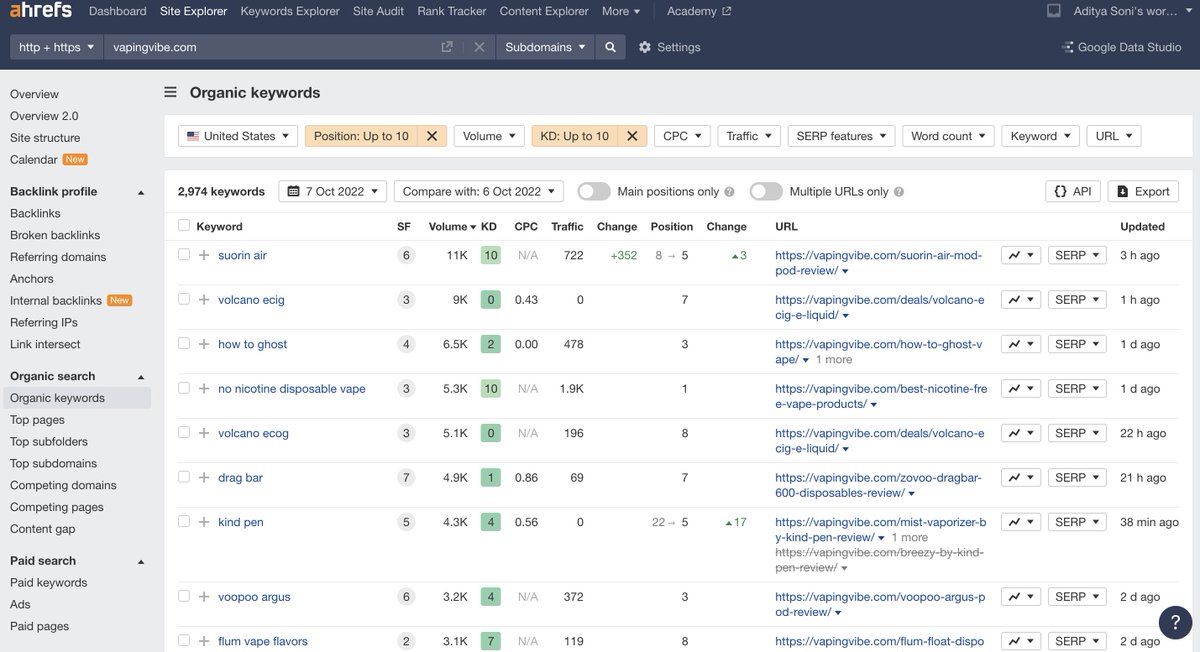Open the Word count filter dropdown
This screenshot has height=652, width=1200.
(949, 136)
